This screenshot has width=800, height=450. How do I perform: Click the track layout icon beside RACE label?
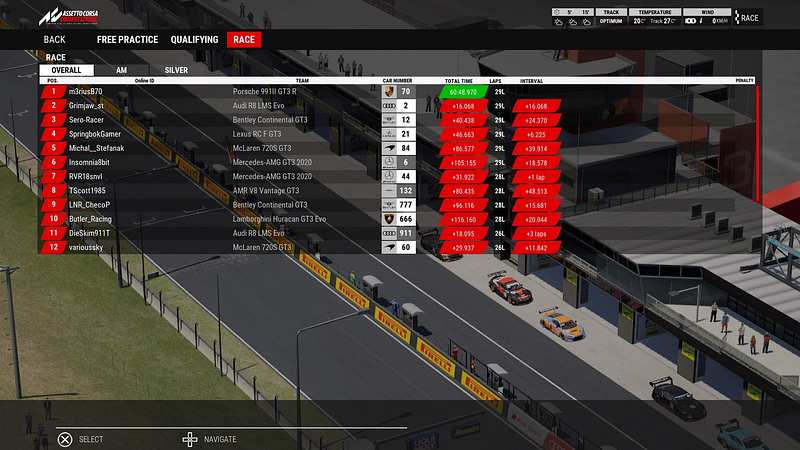tap(737, 17)
